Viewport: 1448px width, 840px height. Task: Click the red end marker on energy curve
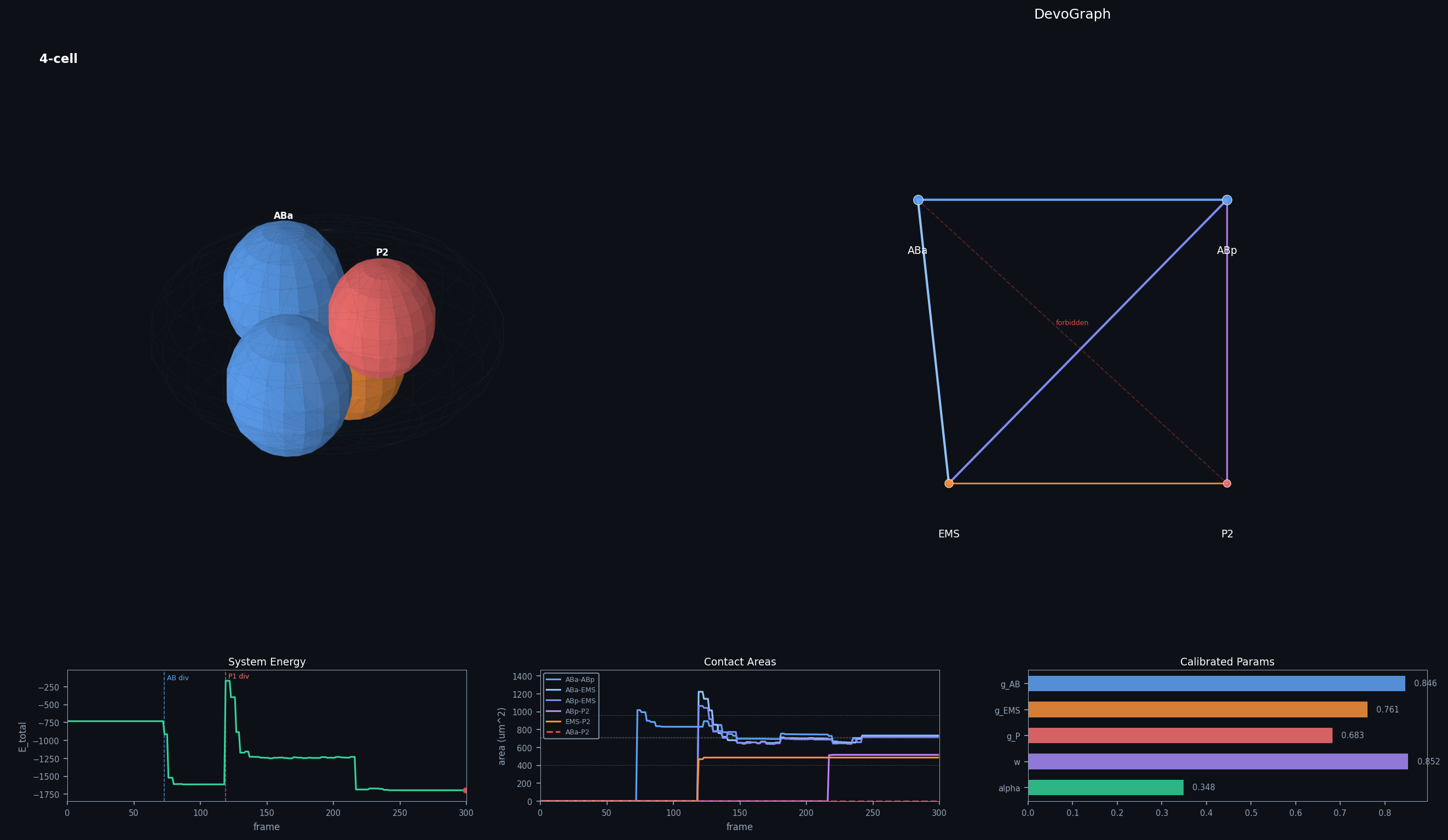(465, 791)
